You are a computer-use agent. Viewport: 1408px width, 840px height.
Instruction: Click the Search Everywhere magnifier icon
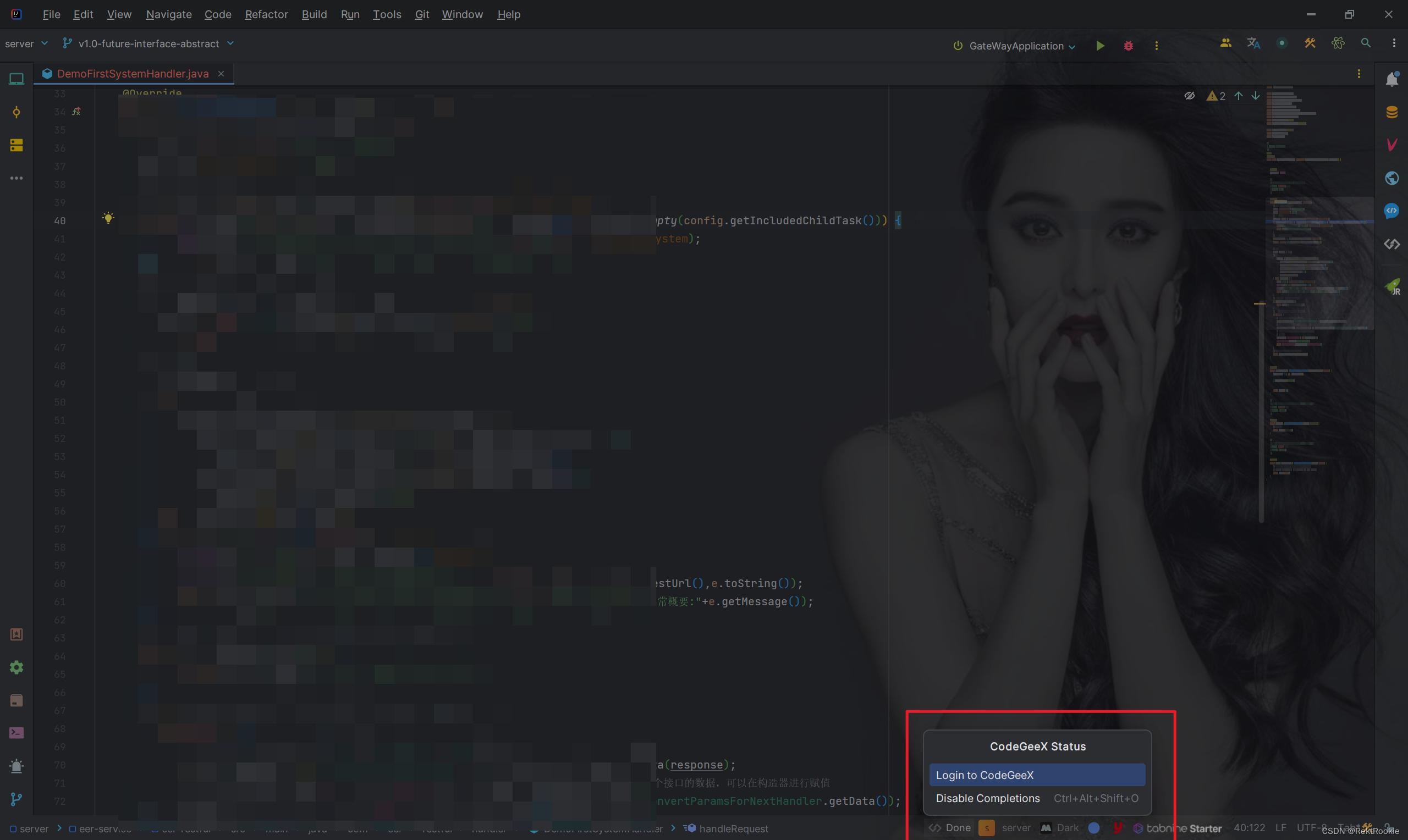[1366, 43]
